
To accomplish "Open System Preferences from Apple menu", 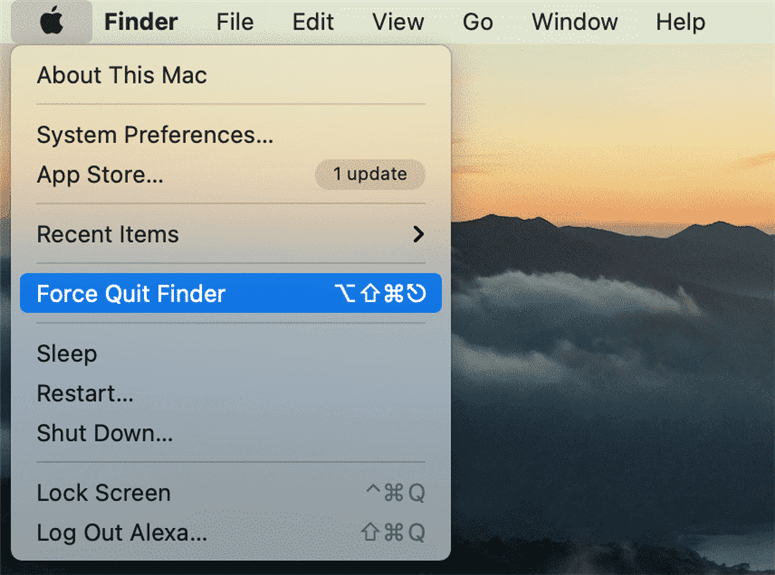I will [231, 134].
